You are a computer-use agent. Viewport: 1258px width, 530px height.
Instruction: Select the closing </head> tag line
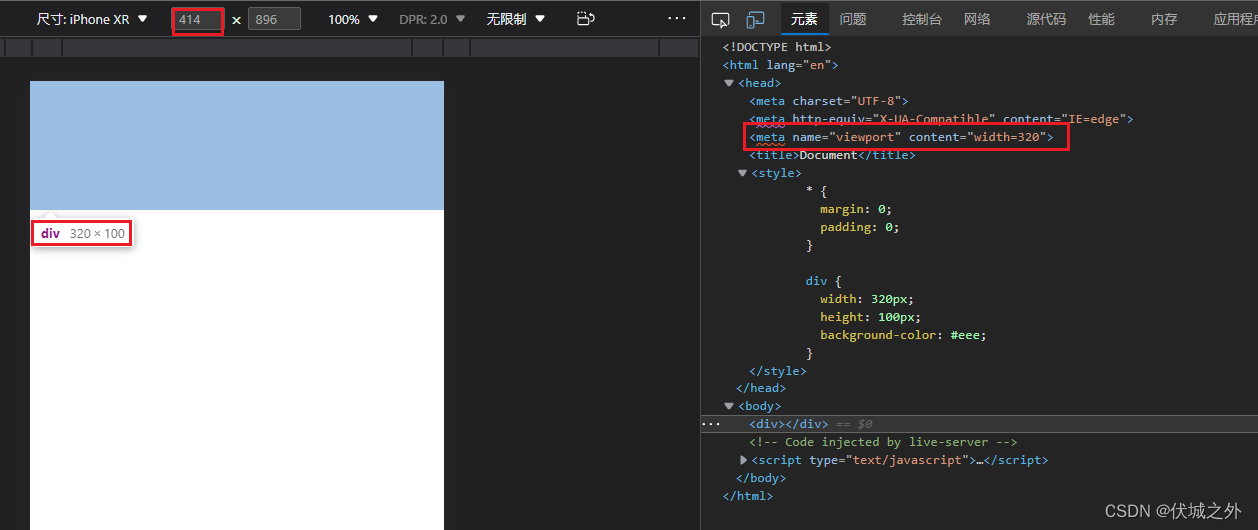click(761, 388)
